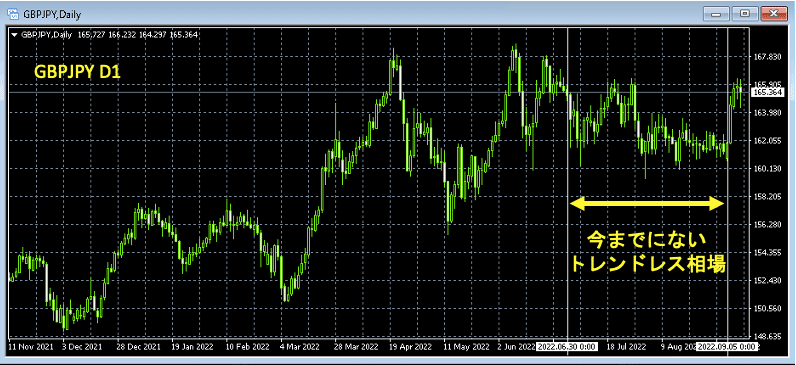The image size is (796, 365).
Task: Click the 154.355 price axis label
Action: pos(767,252)
